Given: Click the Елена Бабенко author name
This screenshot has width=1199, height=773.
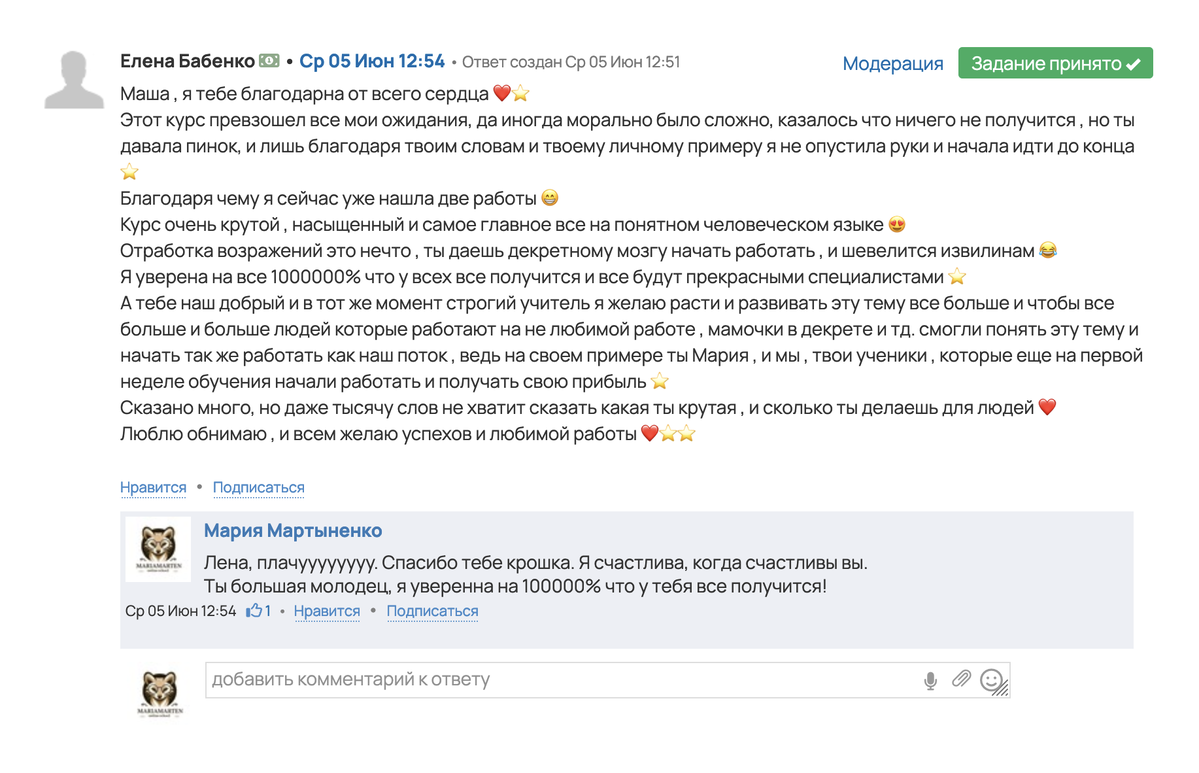Looking at the screenshot, I should click(x=187, y=61).
